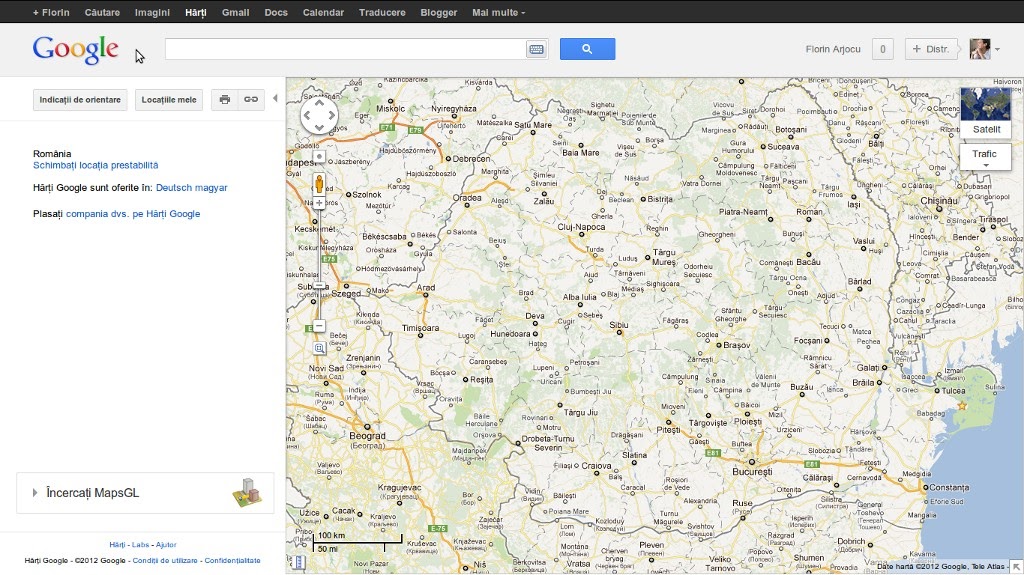The width and height of the screenshot is (1024, 575).
Task: Expand the overview map corner arrow
Action: (x=1016, y=567)
